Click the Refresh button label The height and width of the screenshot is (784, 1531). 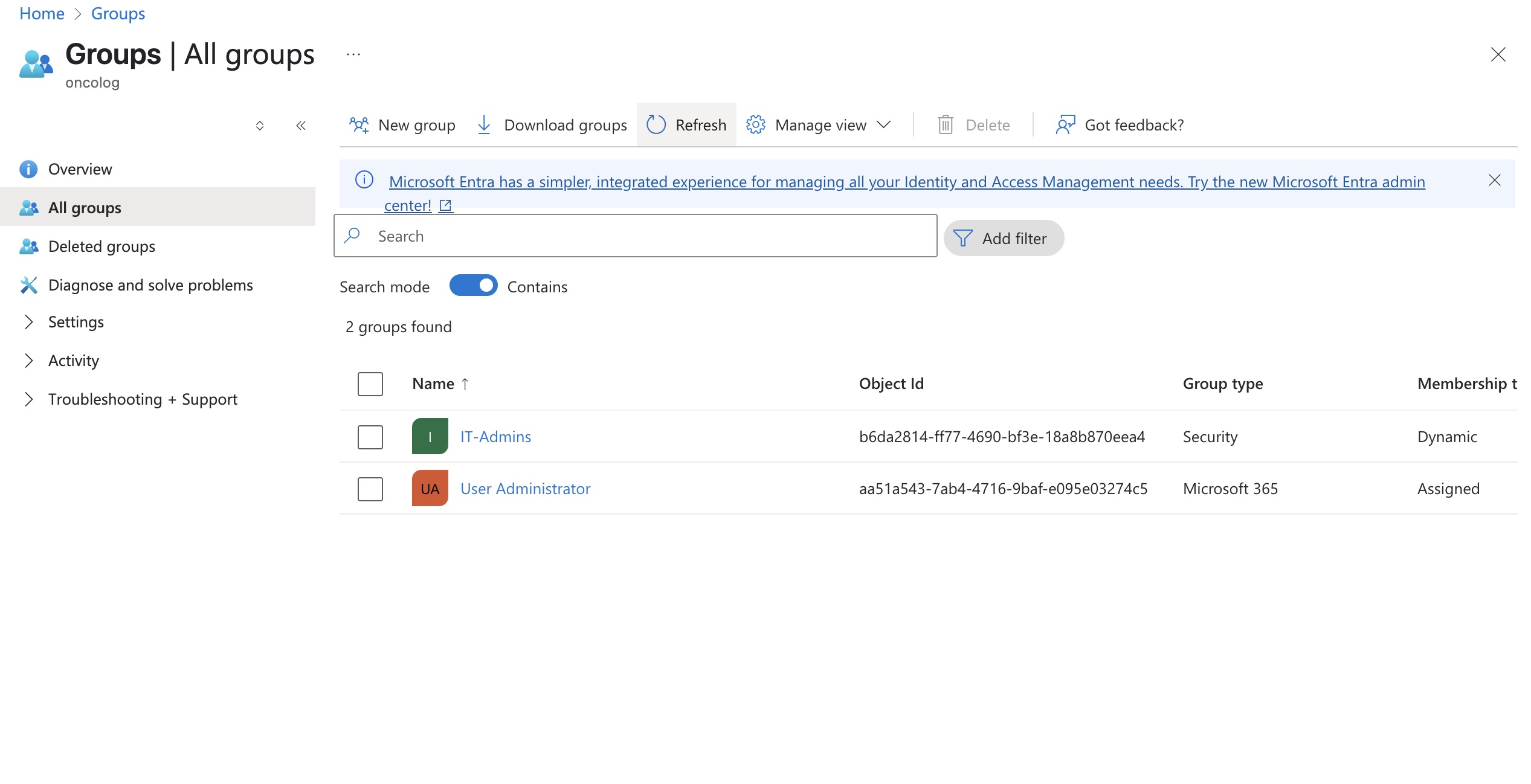click(701, 125)
